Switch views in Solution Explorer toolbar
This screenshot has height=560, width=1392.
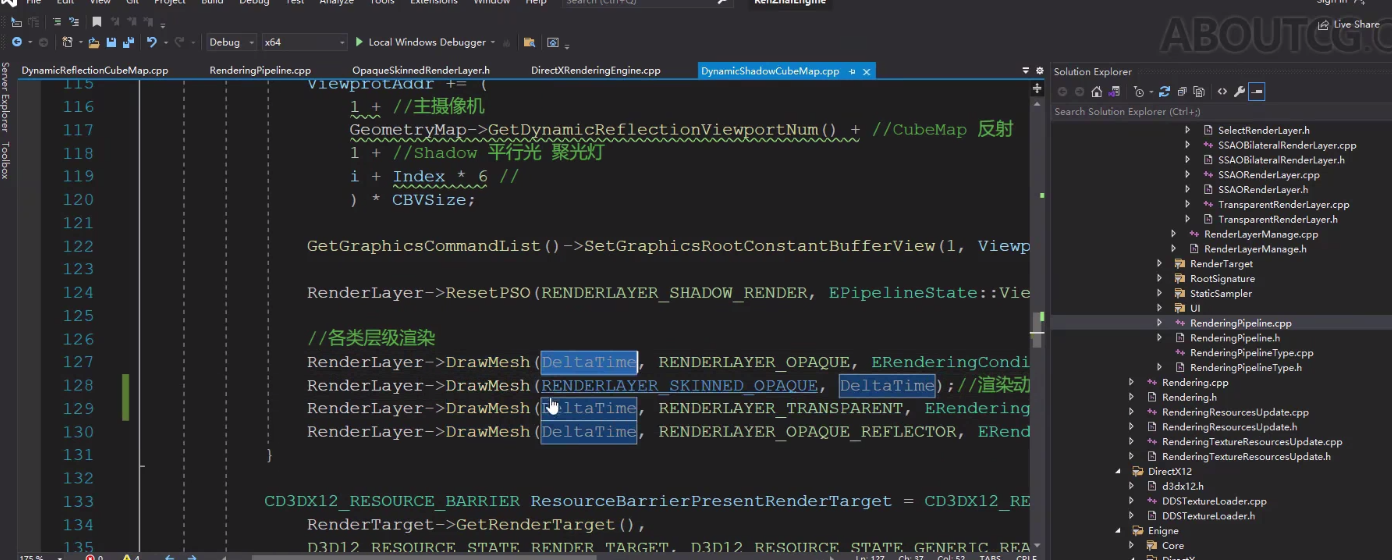1114,91
